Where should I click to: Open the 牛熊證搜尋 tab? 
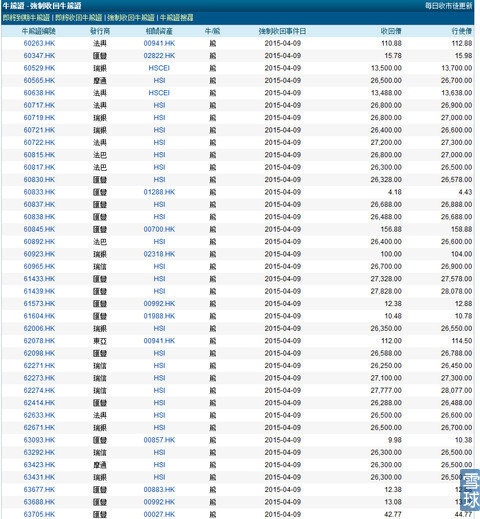pos(176,18)
